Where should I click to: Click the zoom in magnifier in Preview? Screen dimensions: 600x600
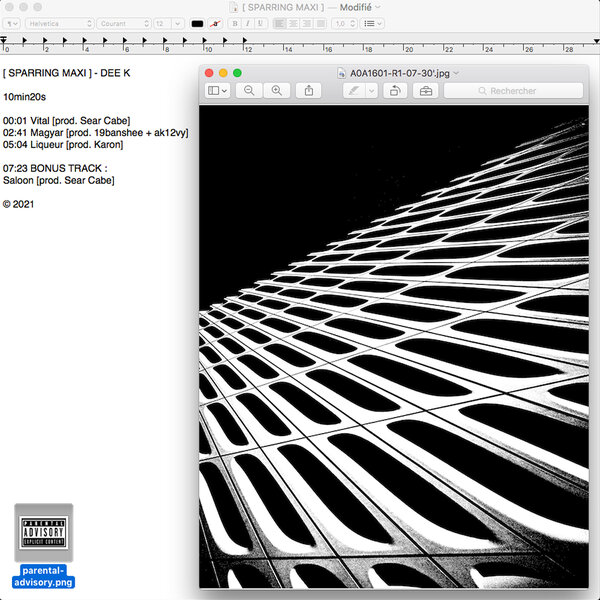(x=276, y=91)
